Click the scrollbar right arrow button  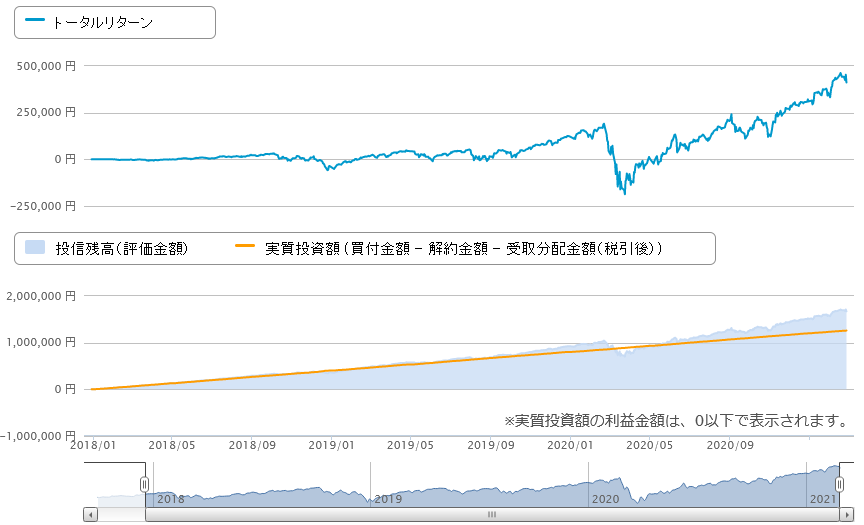pyautogui.click(x=846, y=515)
